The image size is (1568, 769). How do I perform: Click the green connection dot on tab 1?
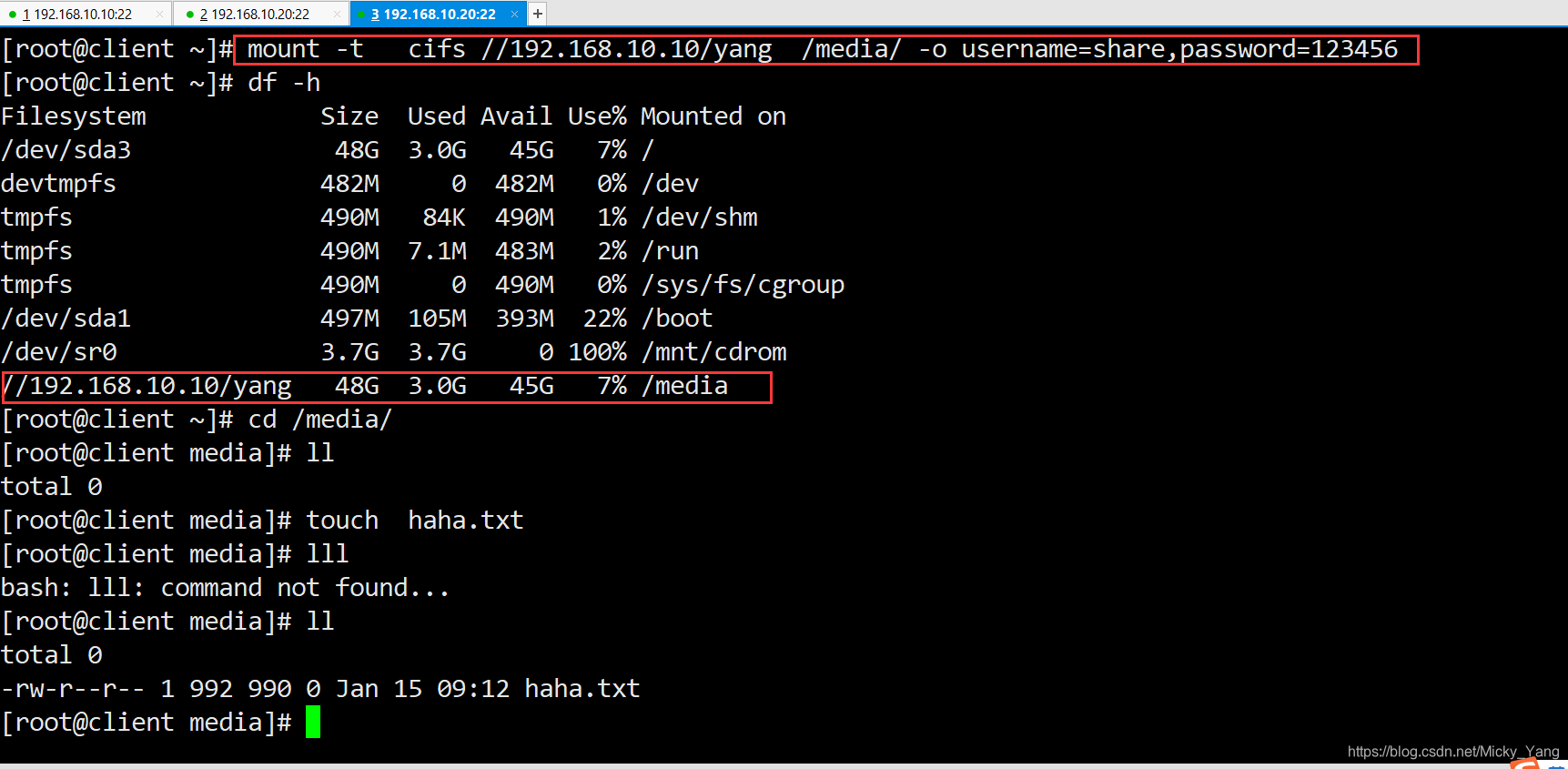12,15
